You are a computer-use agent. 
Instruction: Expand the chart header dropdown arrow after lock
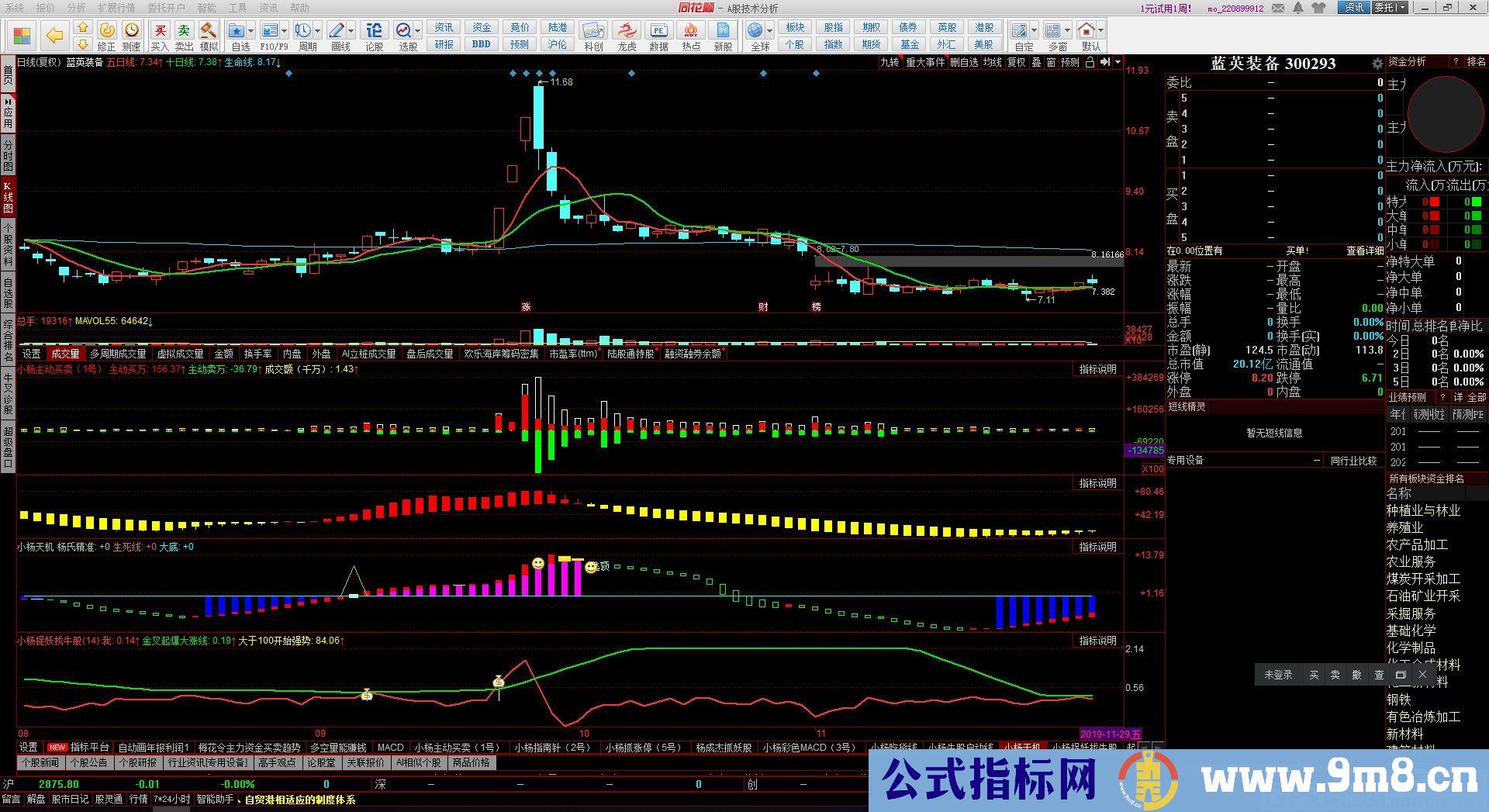pos(1118,62)
